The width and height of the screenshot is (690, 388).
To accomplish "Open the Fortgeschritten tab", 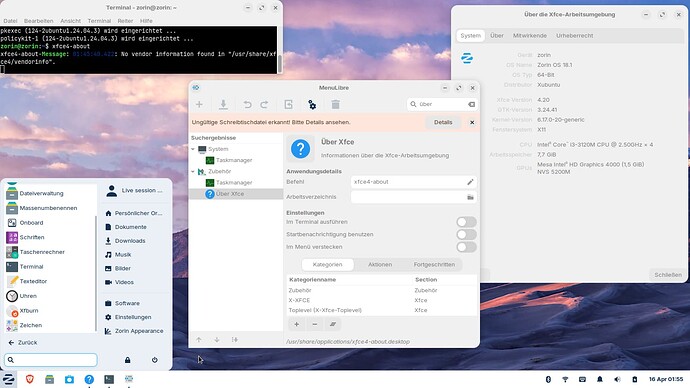I will coord(434,264).
